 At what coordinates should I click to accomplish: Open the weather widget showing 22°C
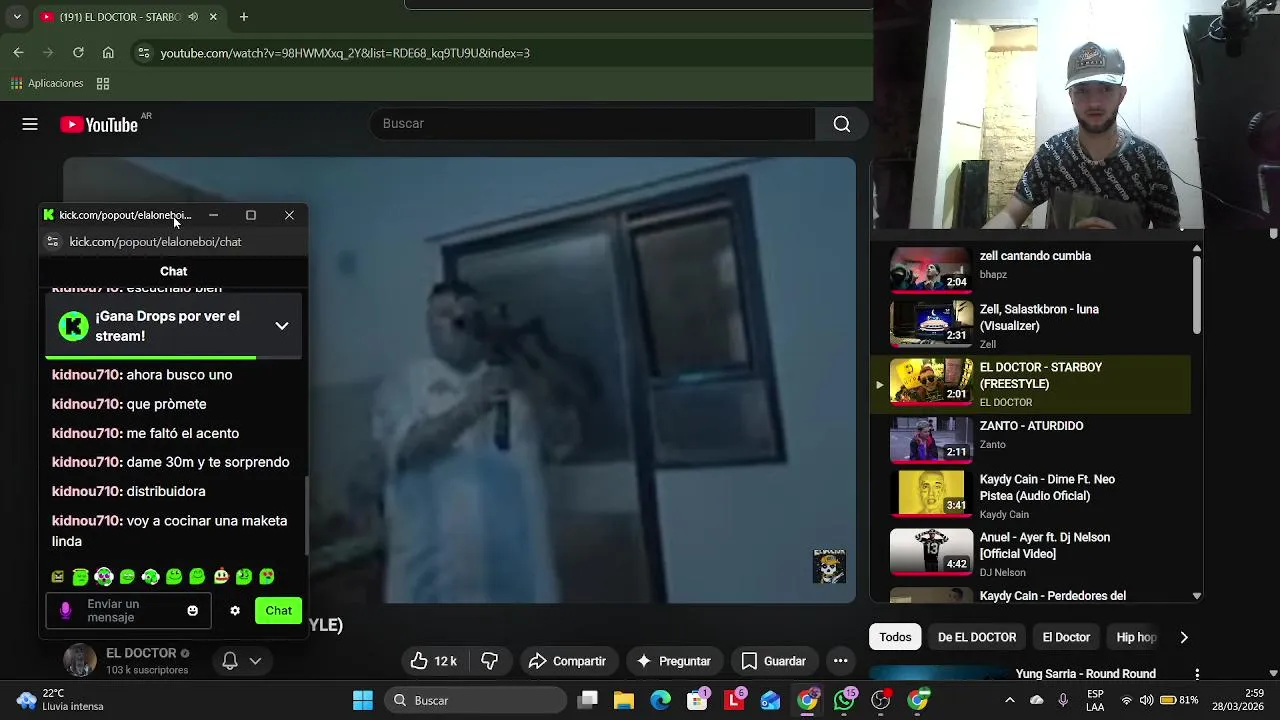60,700
